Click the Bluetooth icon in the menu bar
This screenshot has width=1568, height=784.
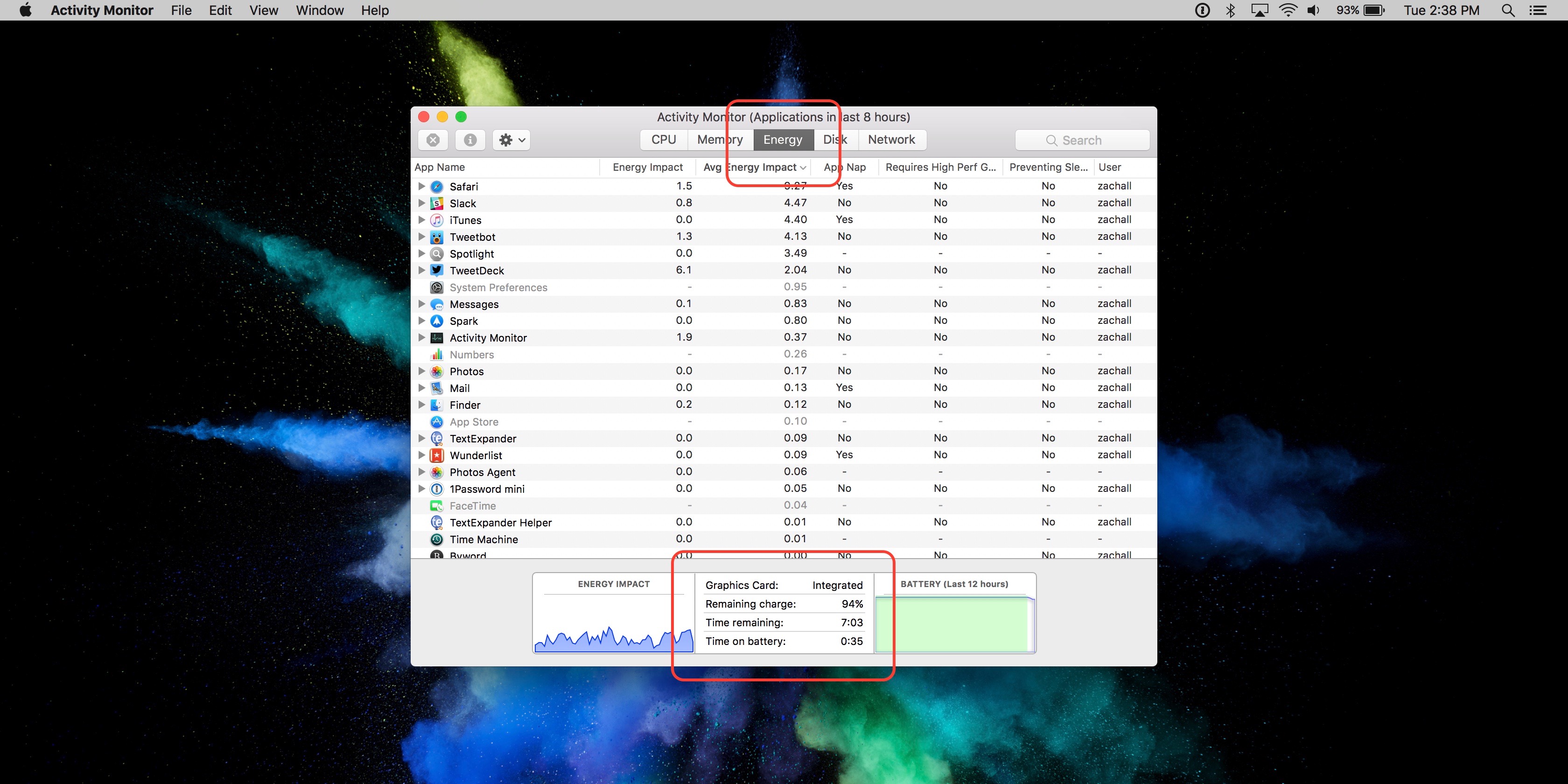[x=1231, y=10]
